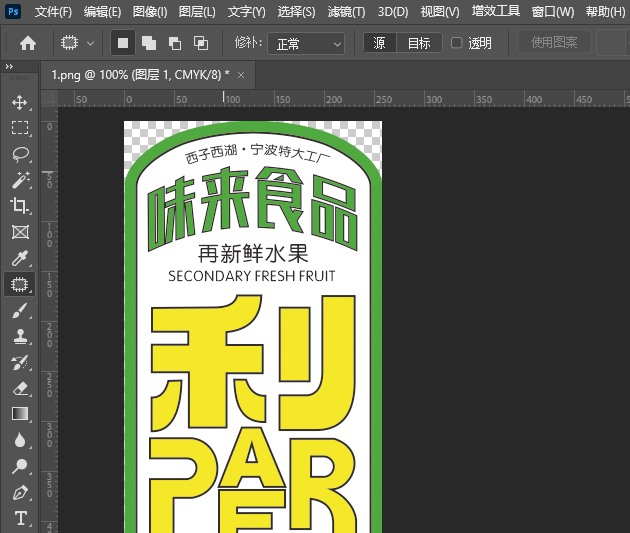Screen dimensions: 630x533
Task: Select the Crop tool
Action: (20, 206)
